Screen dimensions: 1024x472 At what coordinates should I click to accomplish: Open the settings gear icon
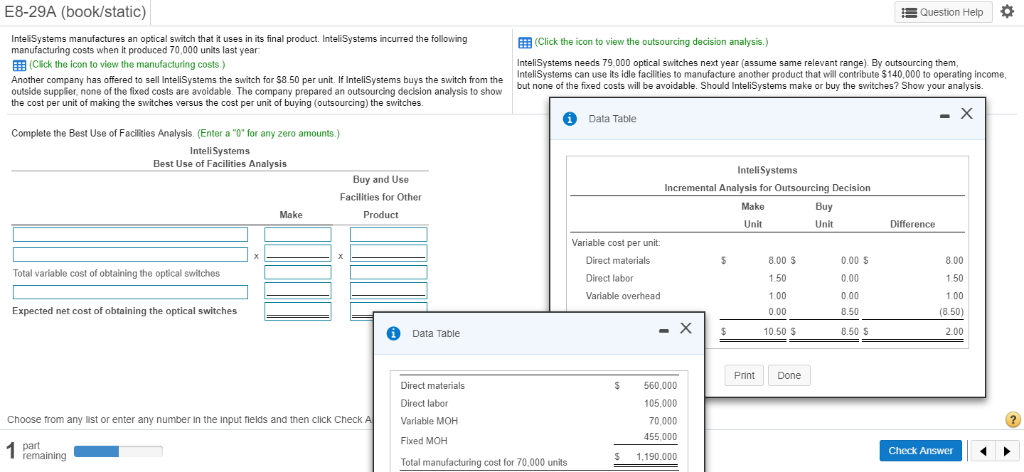pyautogui.click(x=1006, y=12)
